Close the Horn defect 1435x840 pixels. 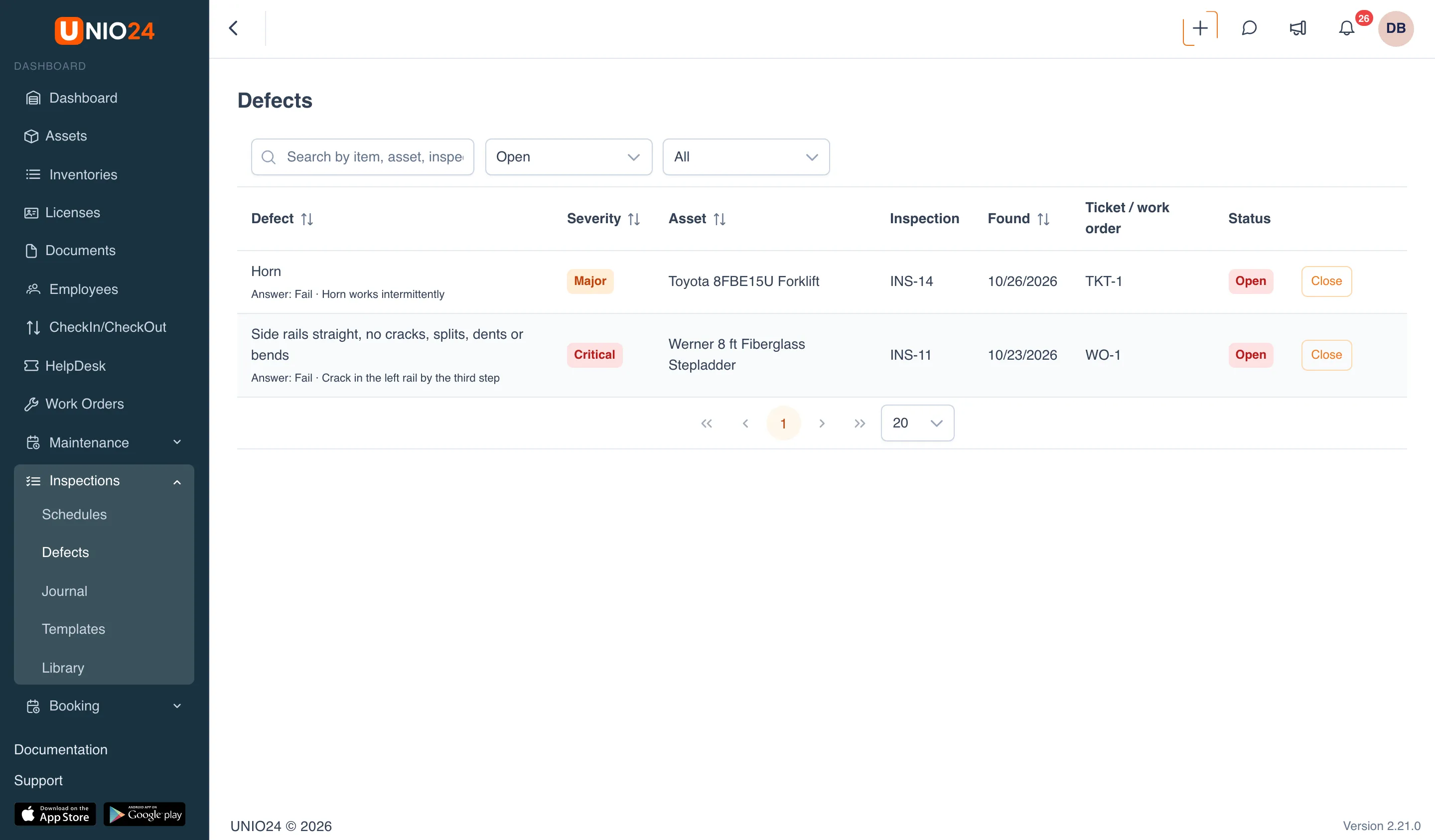pyautogui.click(x=1326, y=281)
